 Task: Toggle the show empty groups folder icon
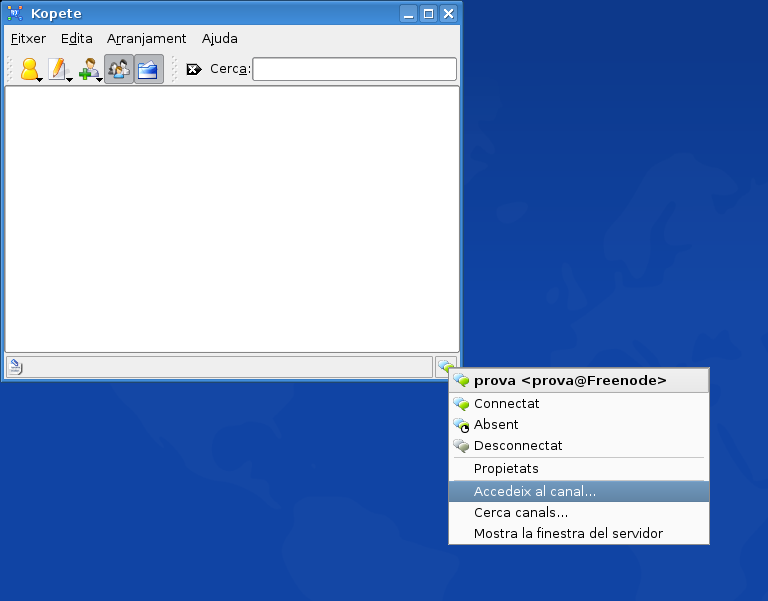coord(148,69)
